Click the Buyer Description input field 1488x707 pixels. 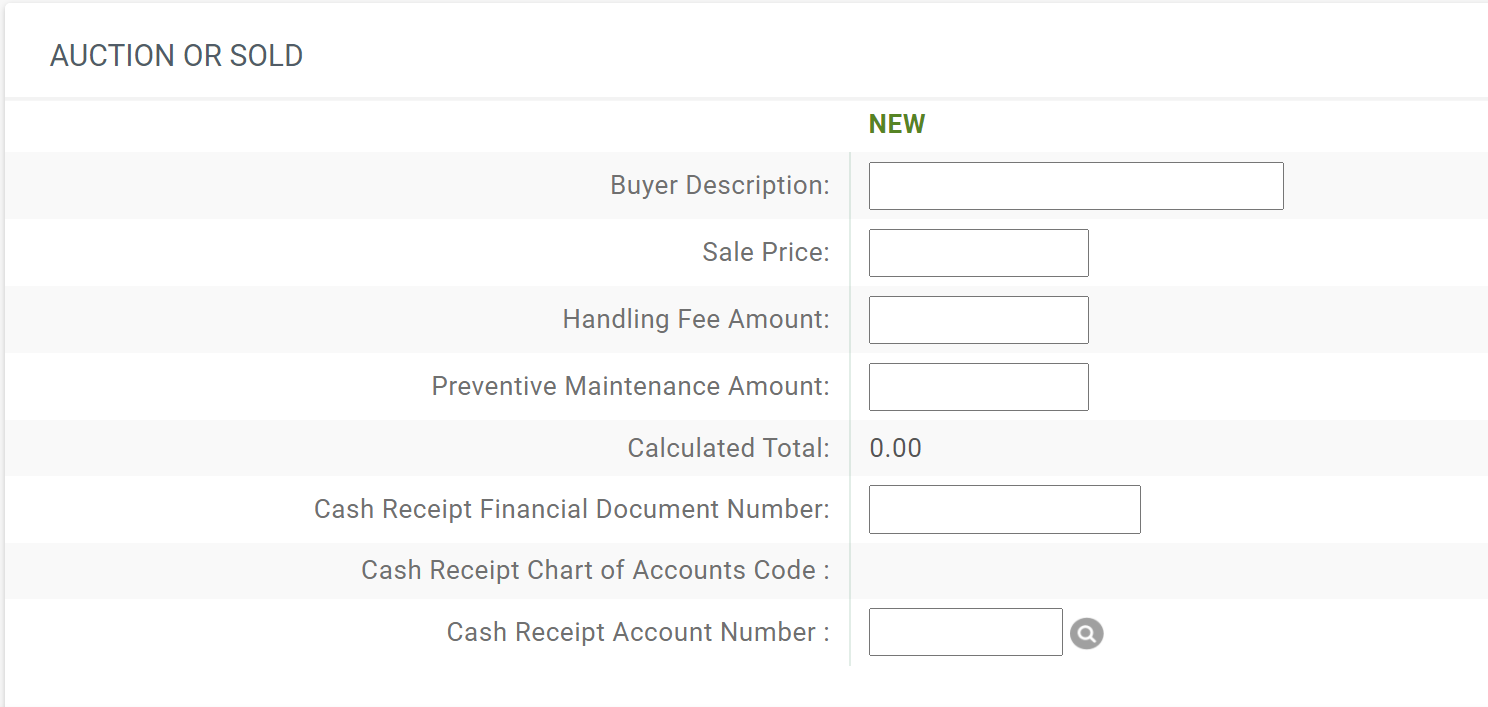tap(1075, 185)
